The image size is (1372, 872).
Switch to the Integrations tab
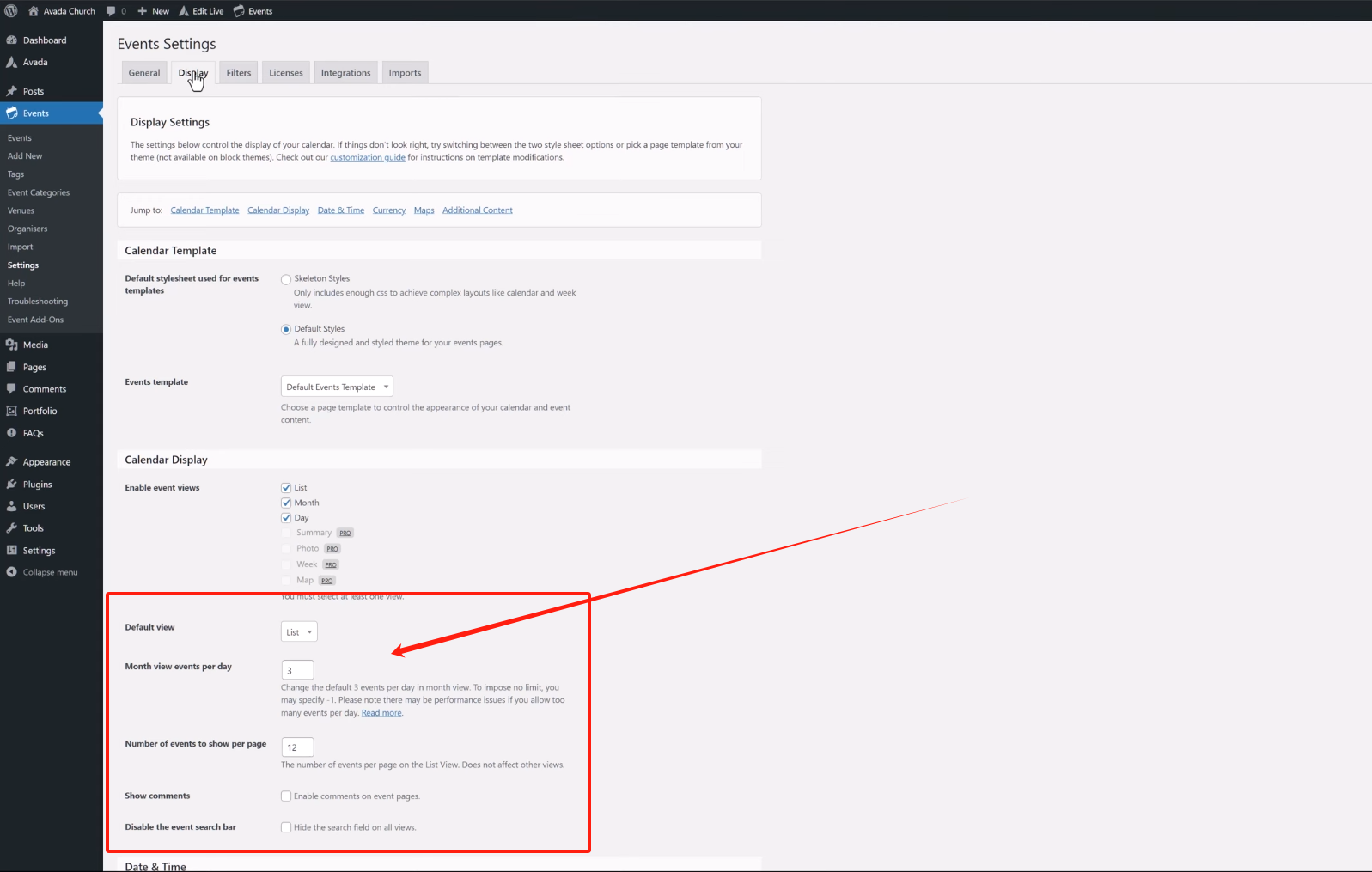(345, 73)
